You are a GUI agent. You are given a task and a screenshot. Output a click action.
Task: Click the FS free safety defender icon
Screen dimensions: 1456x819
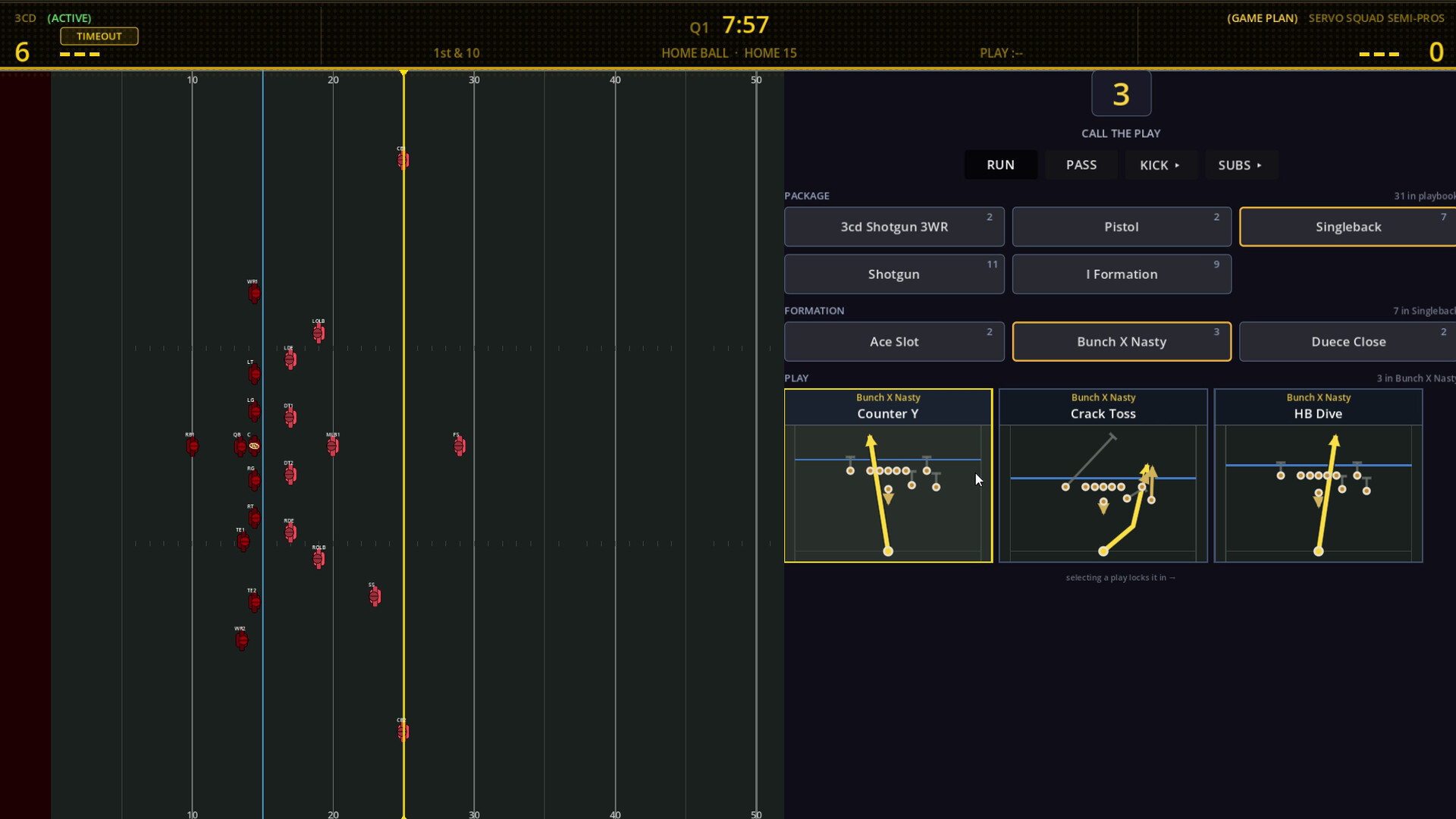(x=460, y=447)
